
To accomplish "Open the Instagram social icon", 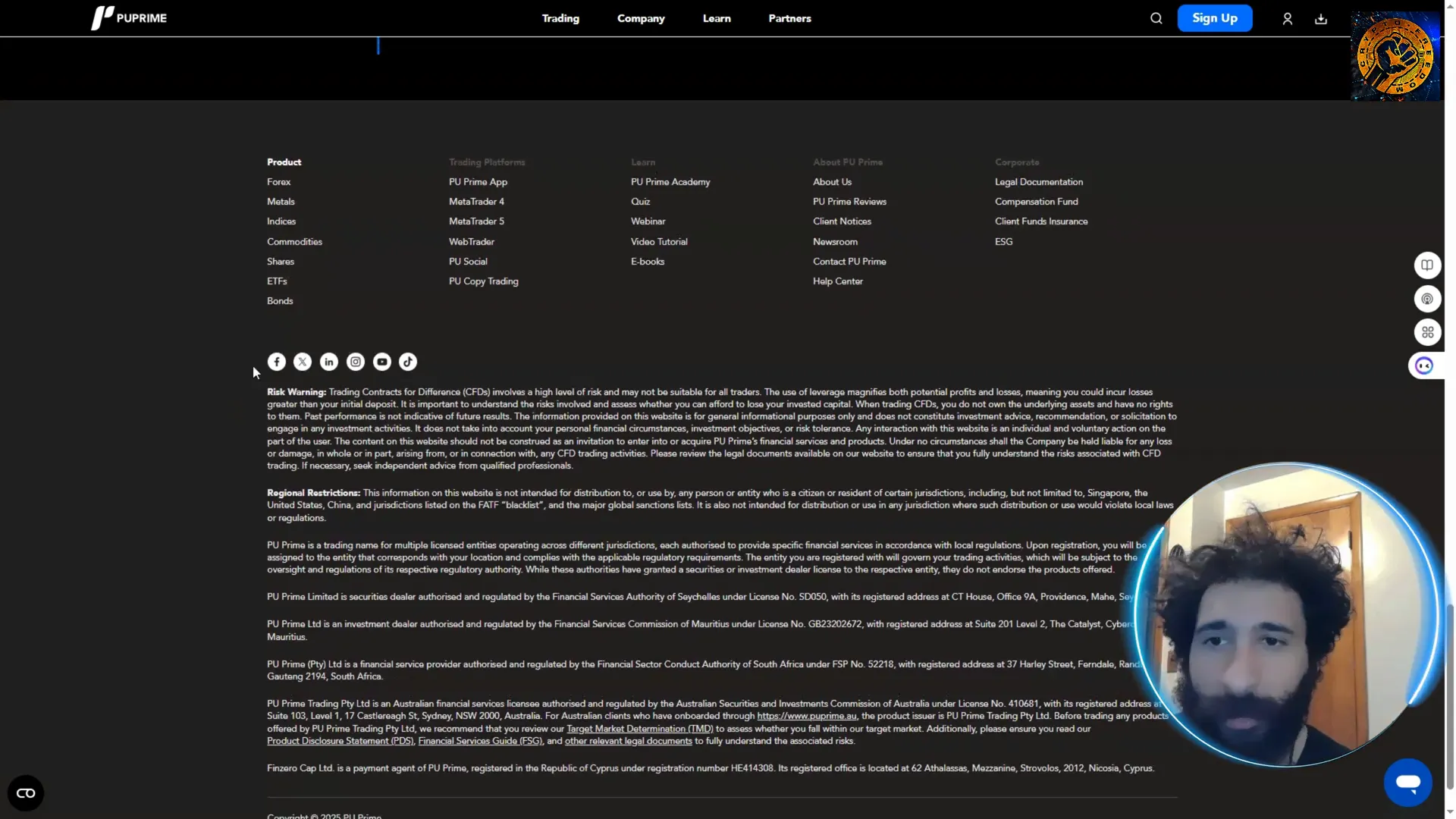I will click(x=356, y=362).
